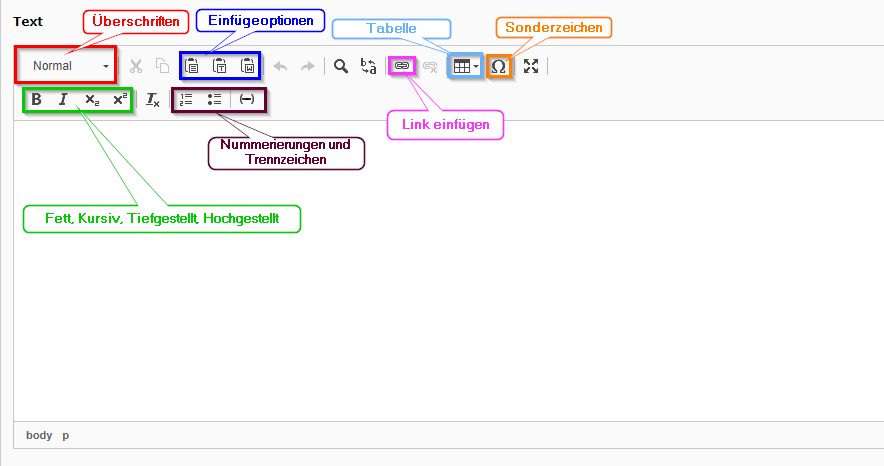
Task: Click Paste from Word icon
Action: [247, 66]
